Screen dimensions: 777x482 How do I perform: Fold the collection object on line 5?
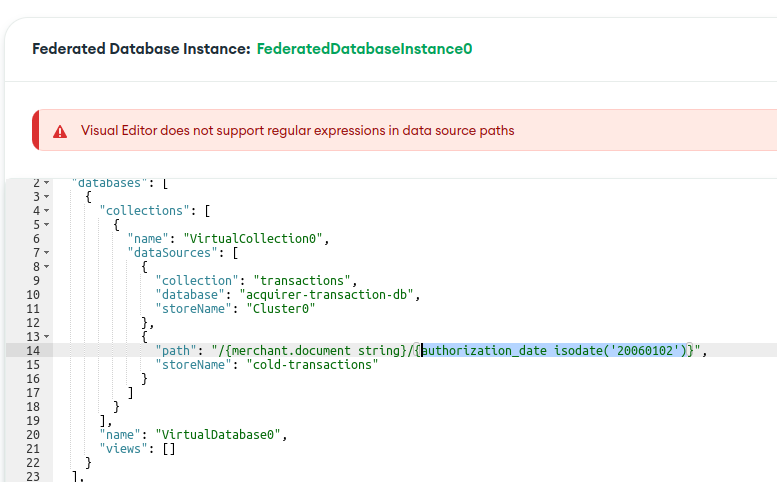(x=46, y=225)
